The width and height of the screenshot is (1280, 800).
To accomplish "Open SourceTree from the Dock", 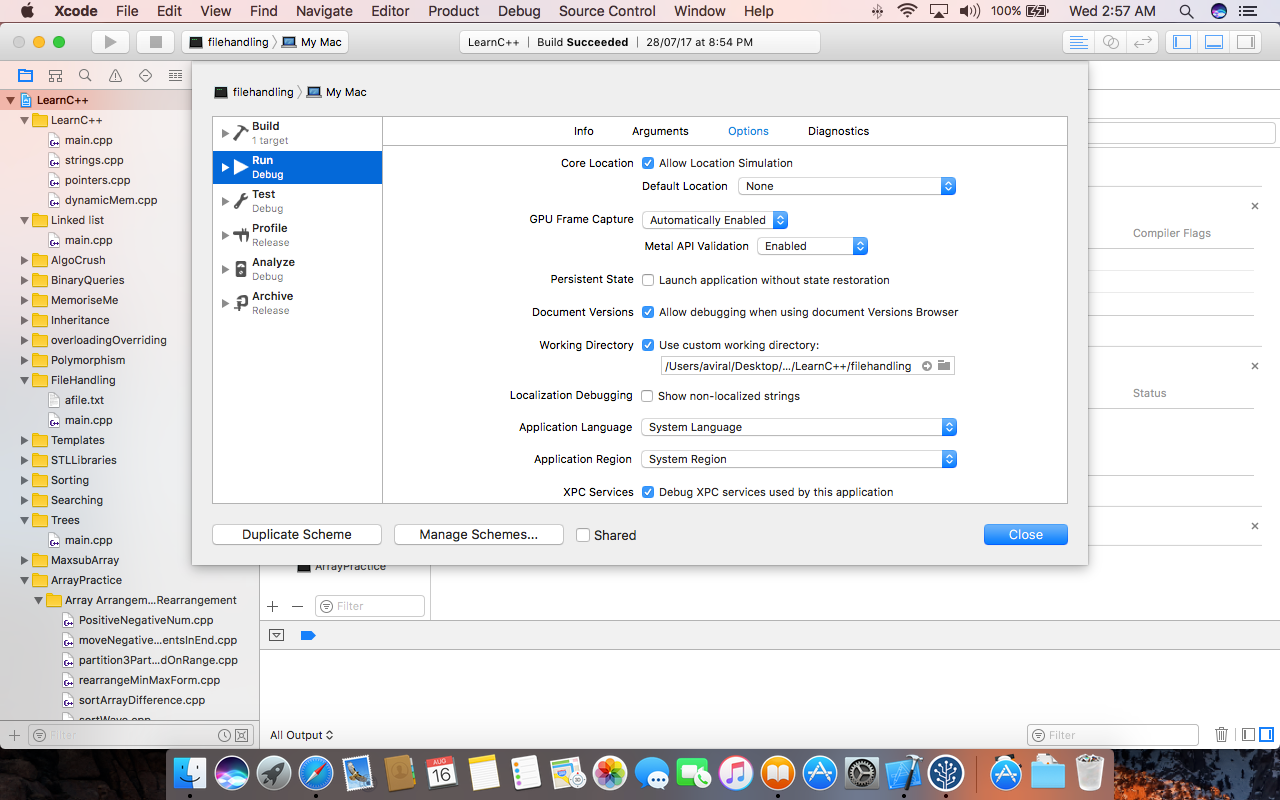I will click(x=946, y=772).
